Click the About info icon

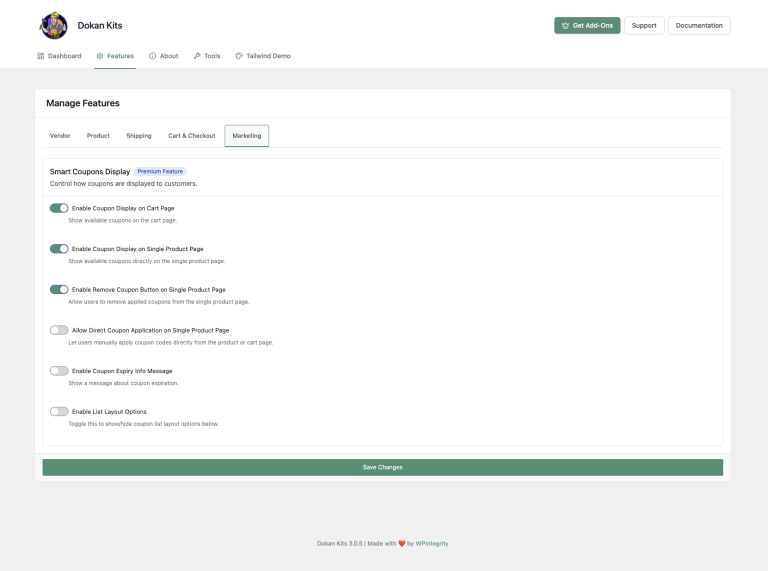coord(153,56)
